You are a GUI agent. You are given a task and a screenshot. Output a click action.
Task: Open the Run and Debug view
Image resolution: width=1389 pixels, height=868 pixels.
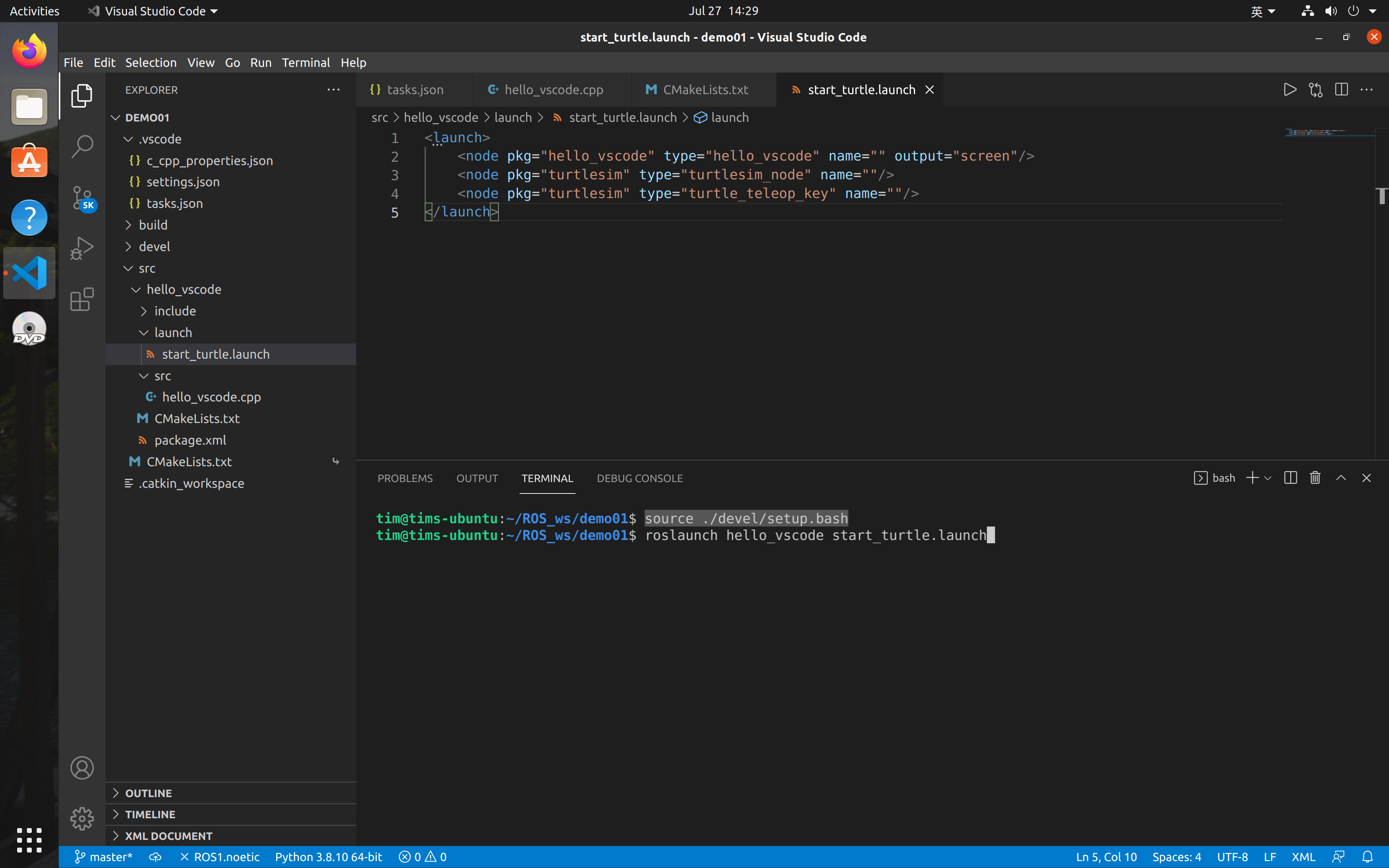82,248
